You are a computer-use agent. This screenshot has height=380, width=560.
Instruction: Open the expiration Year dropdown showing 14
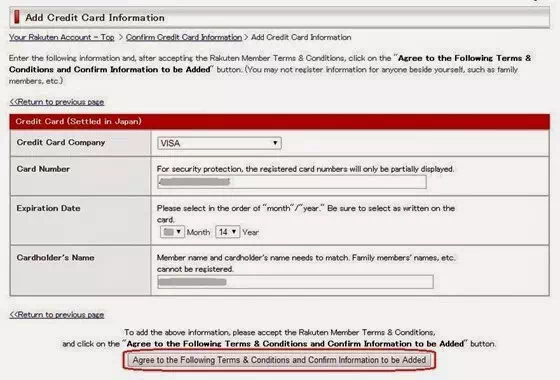click(228, 232)
